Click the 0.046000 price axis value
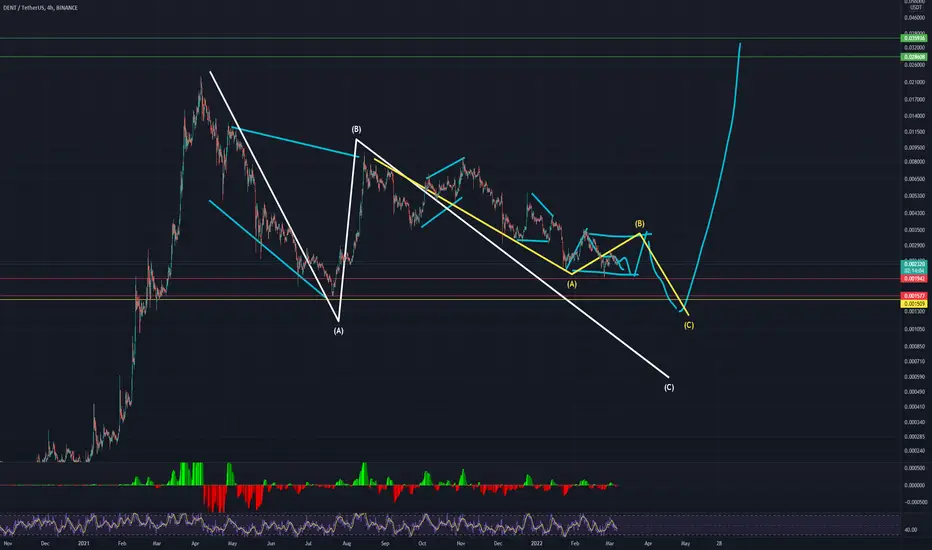932x550 pixels. click(914, 18)
